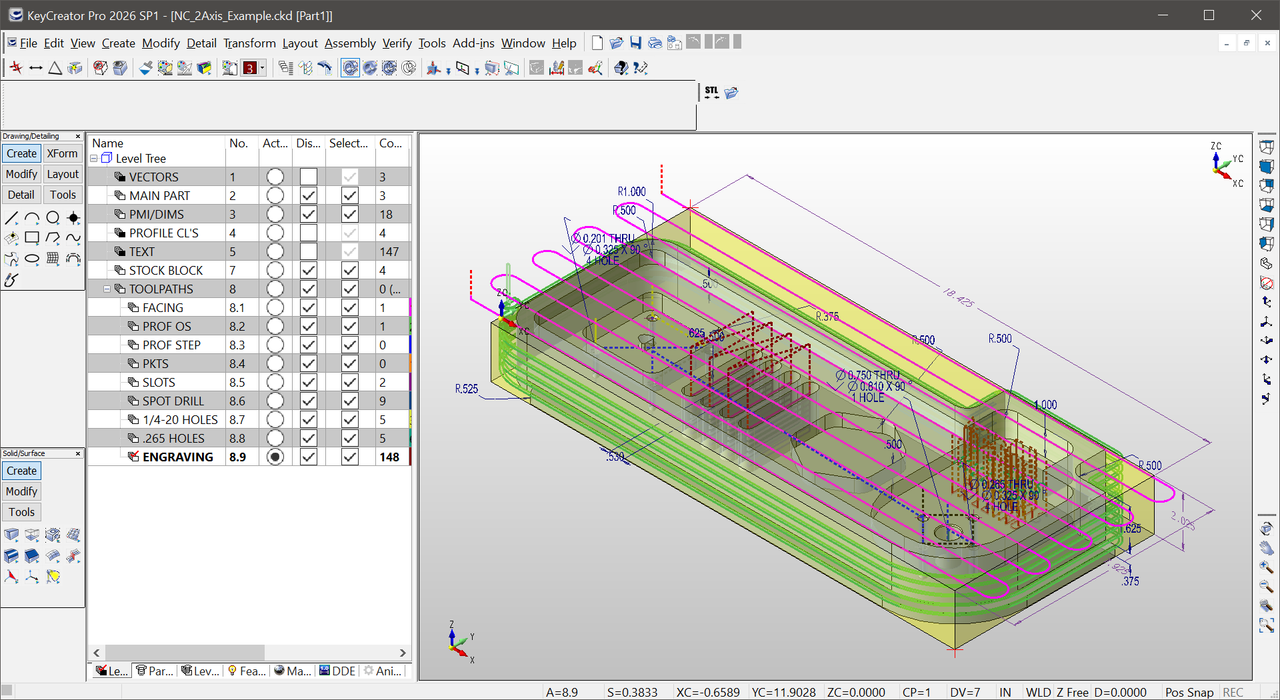Set the STOCK BLOCK level as active
1280x700 pixels.
pyautogui.click(x=275, y=270)
